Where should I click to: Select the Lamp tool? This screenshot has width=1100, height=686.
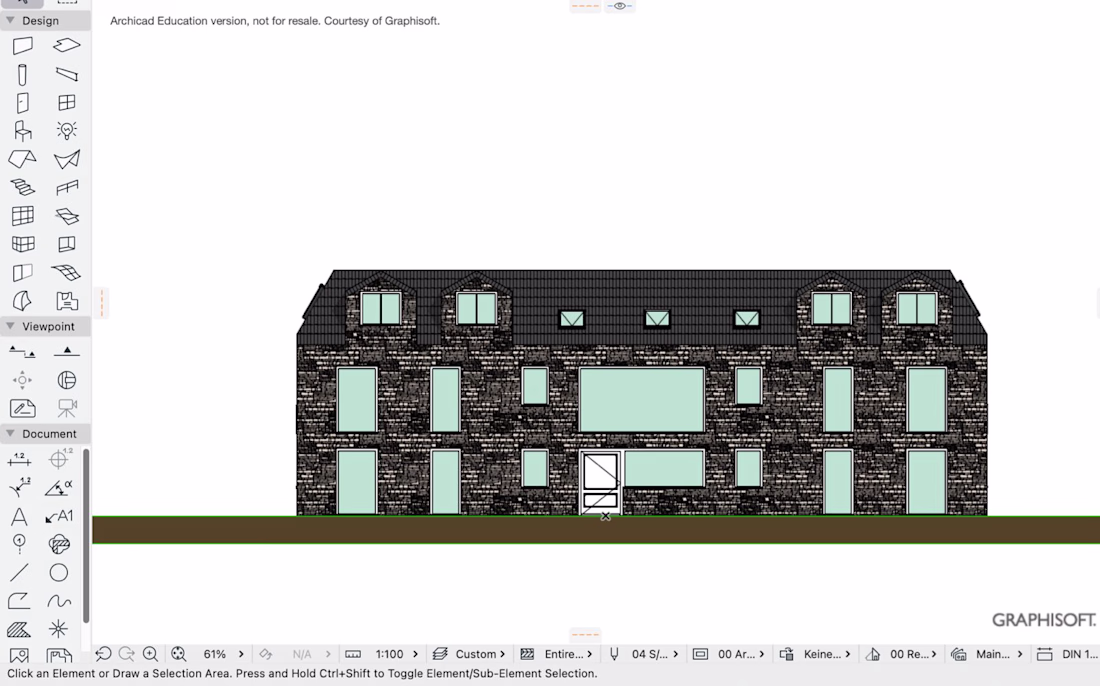[x=67, y=130]
